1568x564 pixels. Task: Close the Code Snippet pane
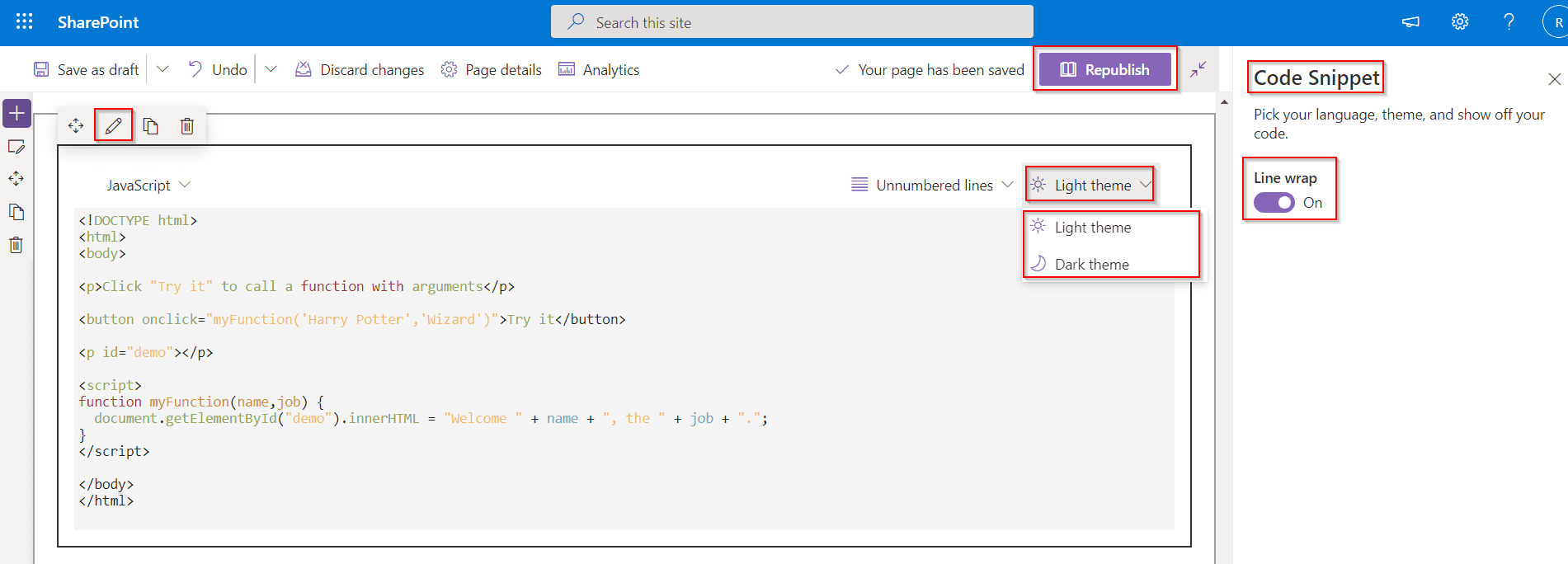pyautogui.click(x=1555, y=79)
